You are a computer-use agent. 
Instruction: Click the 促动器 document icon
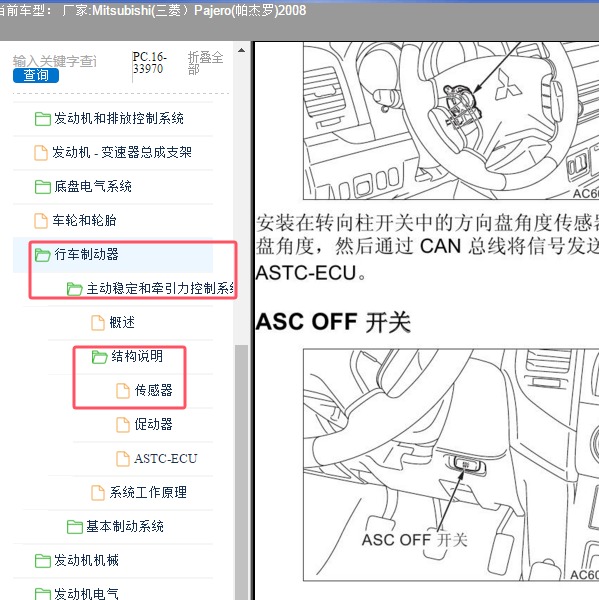click(122, 425)
